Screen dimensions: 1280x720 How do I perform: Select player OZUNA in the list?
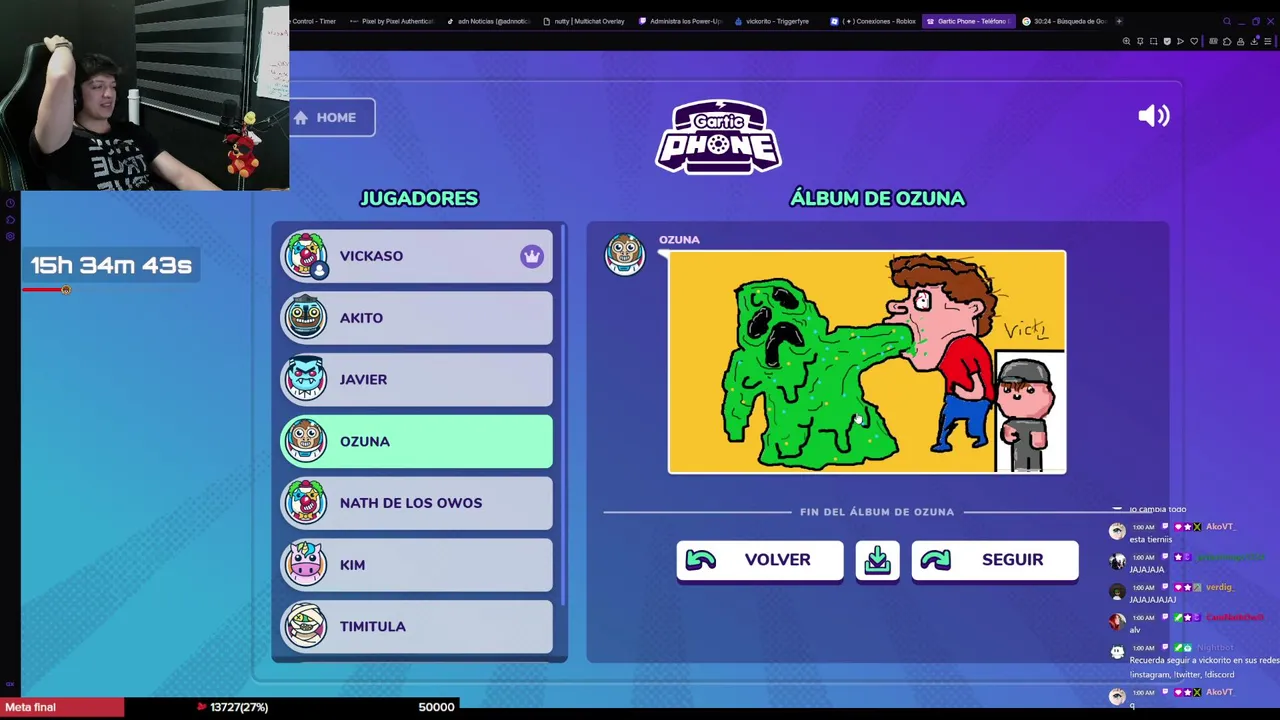[416, 441]
